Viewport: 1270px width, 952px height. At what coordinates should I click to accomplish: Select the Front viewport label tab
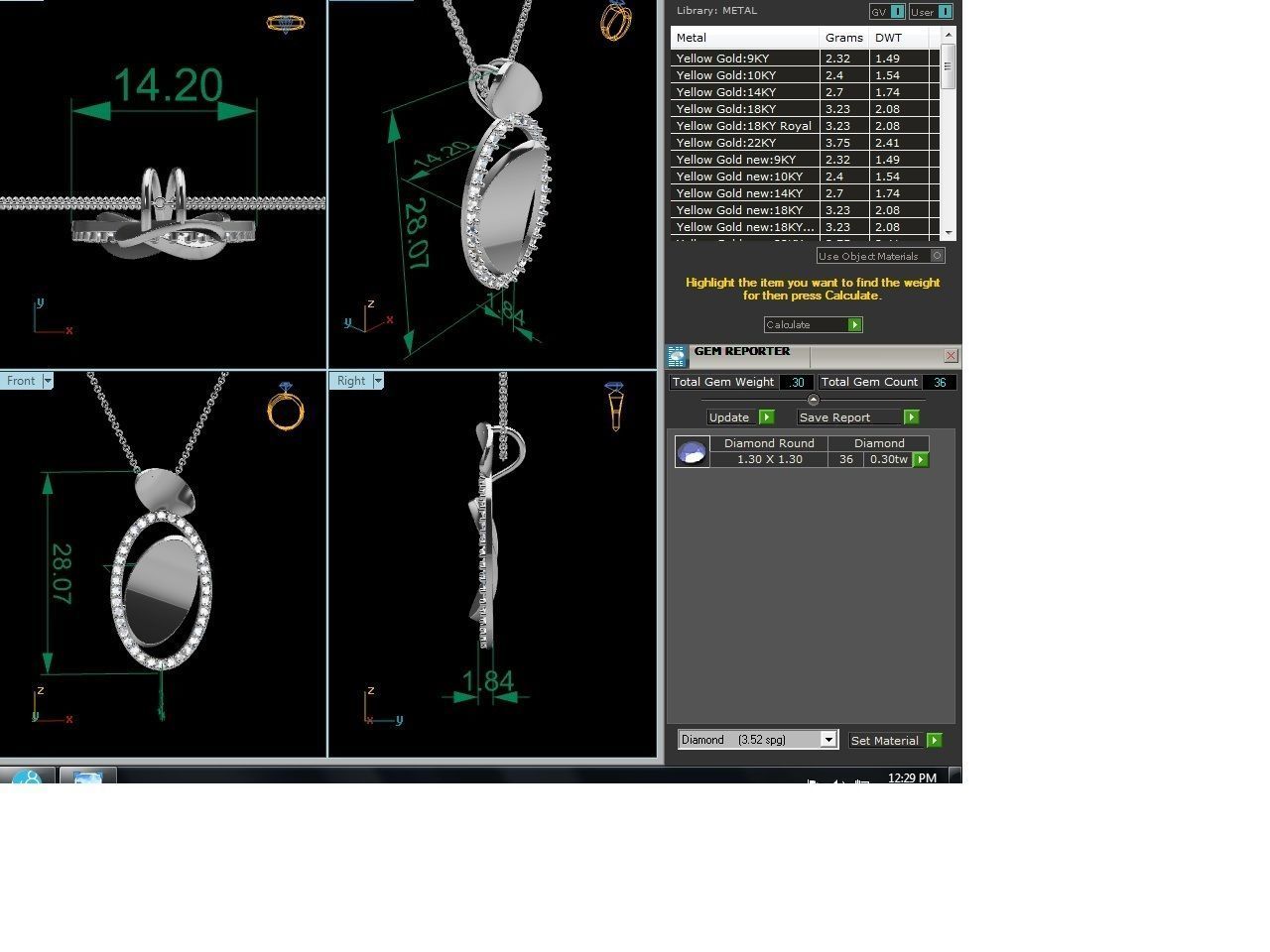(21, 381)
